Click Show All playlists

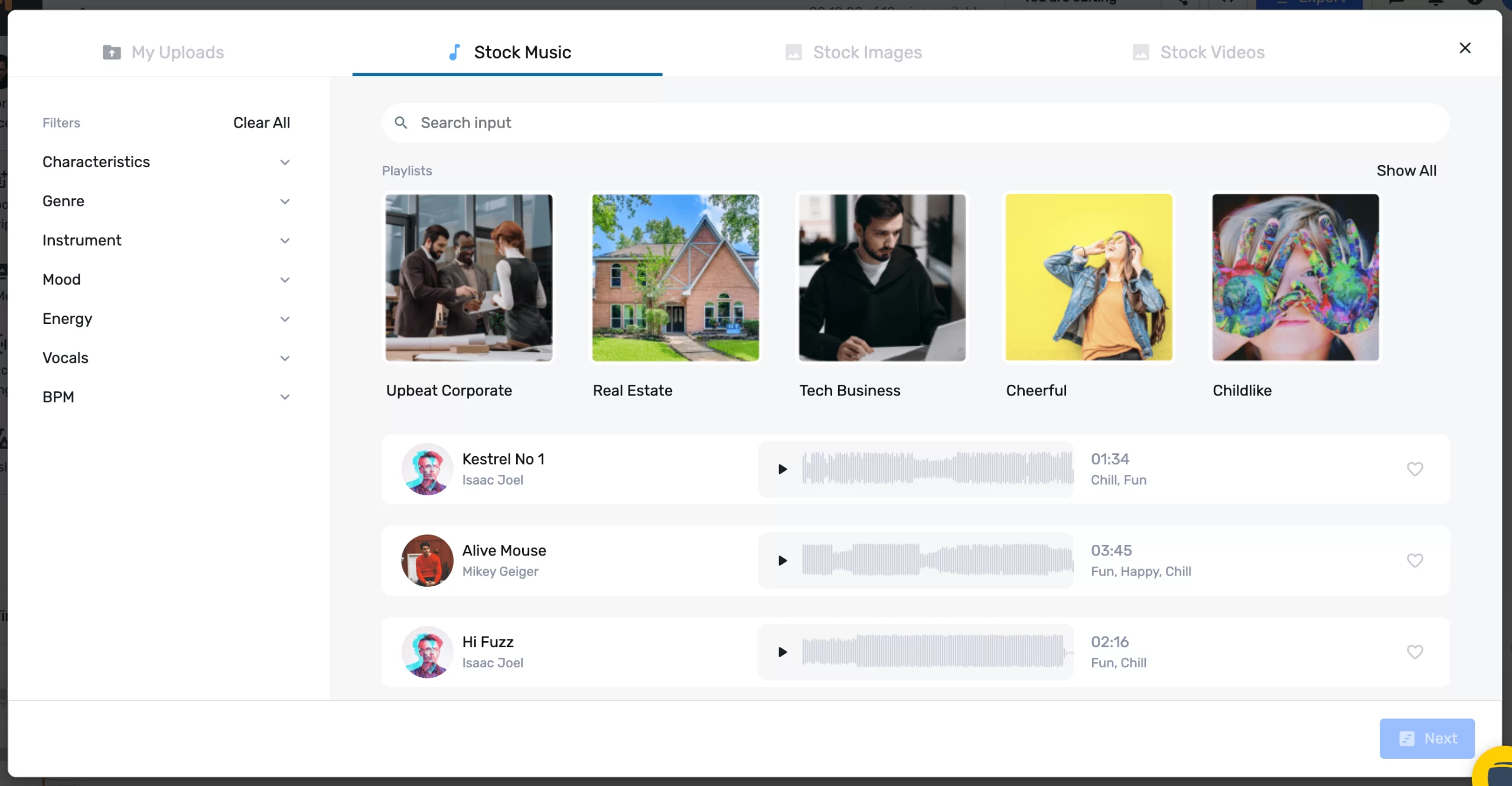(x=1406, y=171)
